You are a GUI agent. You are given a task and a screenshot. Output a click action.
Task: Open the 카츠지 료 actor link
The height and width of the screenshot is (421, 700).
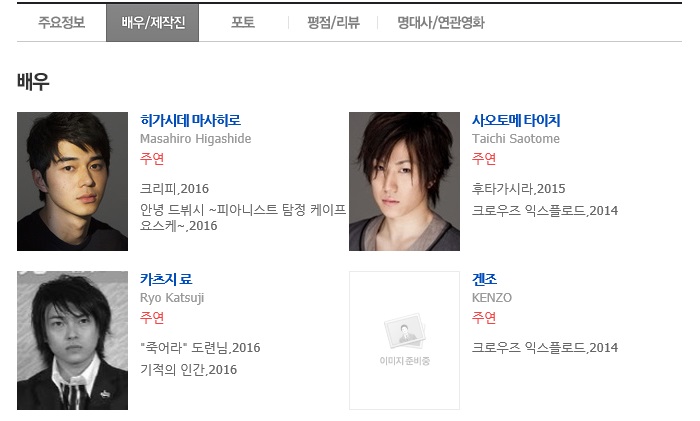pos(166,279)
